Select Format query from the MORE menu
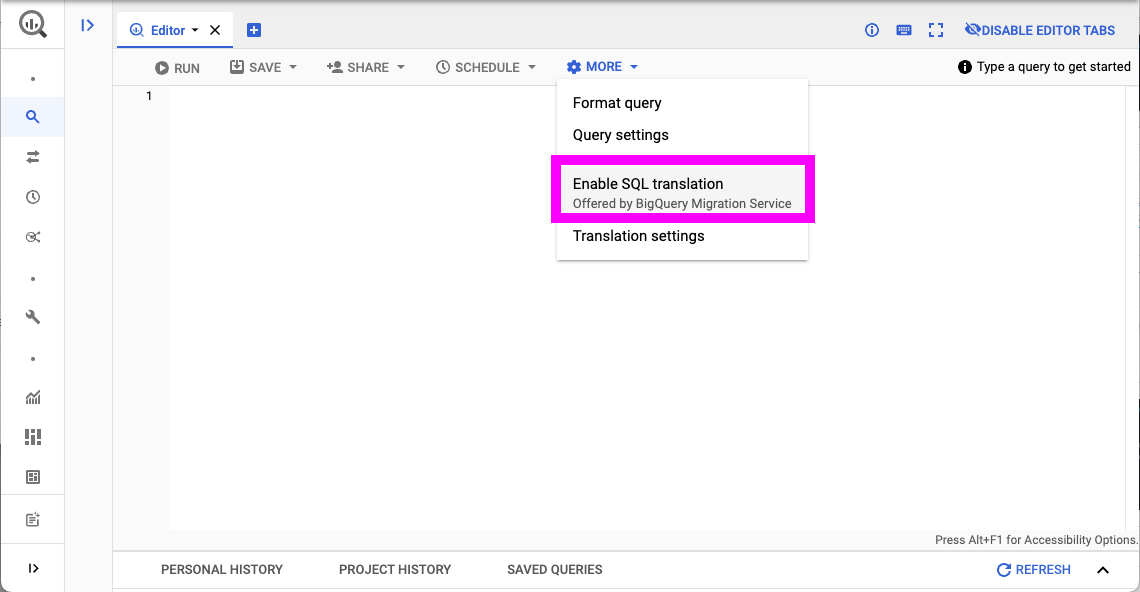1140x592 pixels. 616,102
